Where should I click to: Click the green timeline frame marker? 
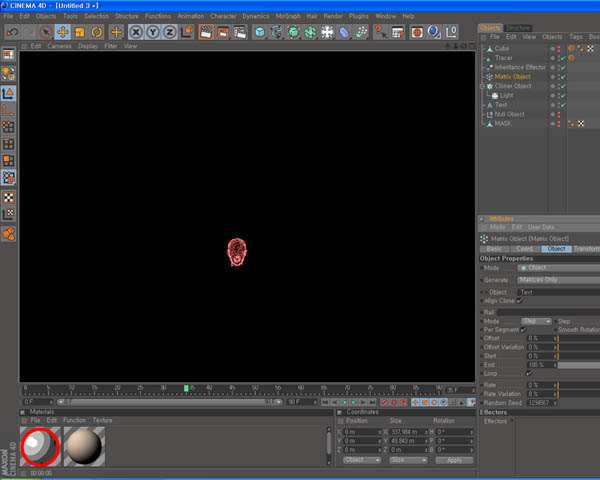point(186,389)
